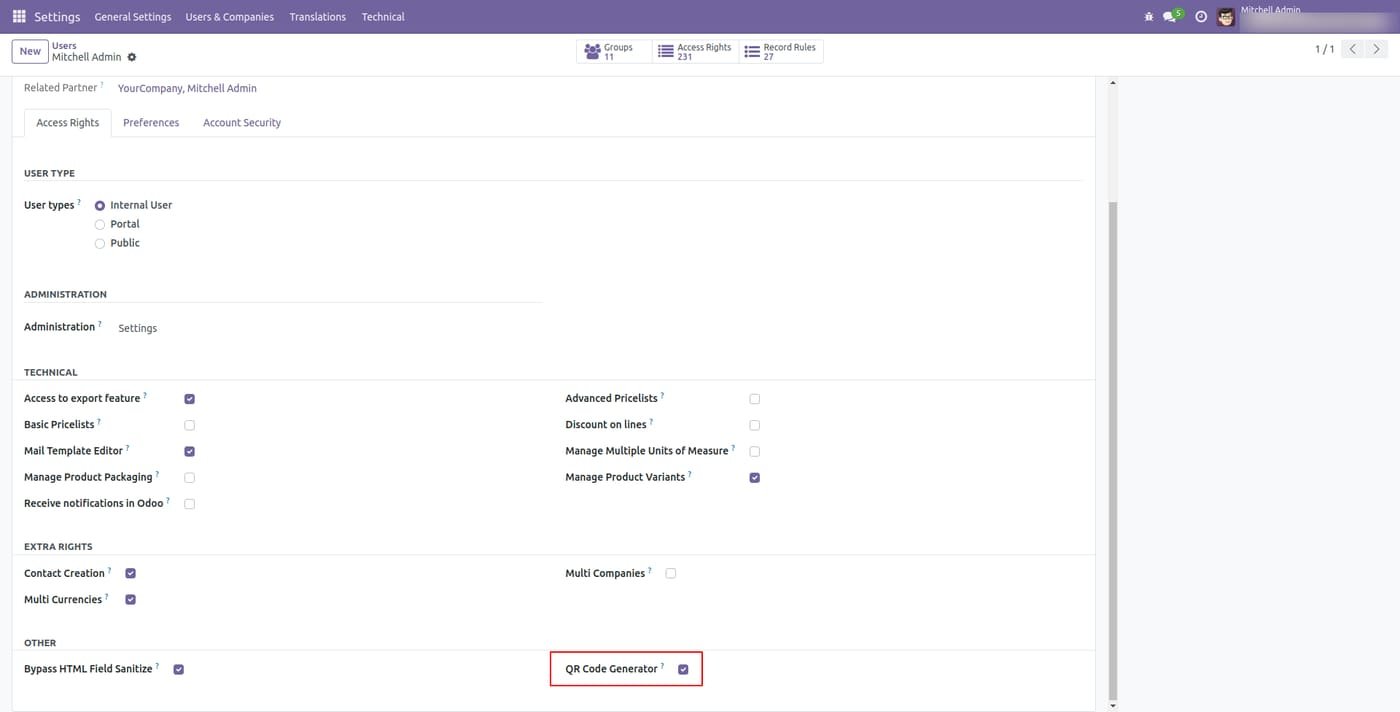The height and width of the screenshot is (712, 1400).
Task: Enable Discount on lines
Action: 755,425
